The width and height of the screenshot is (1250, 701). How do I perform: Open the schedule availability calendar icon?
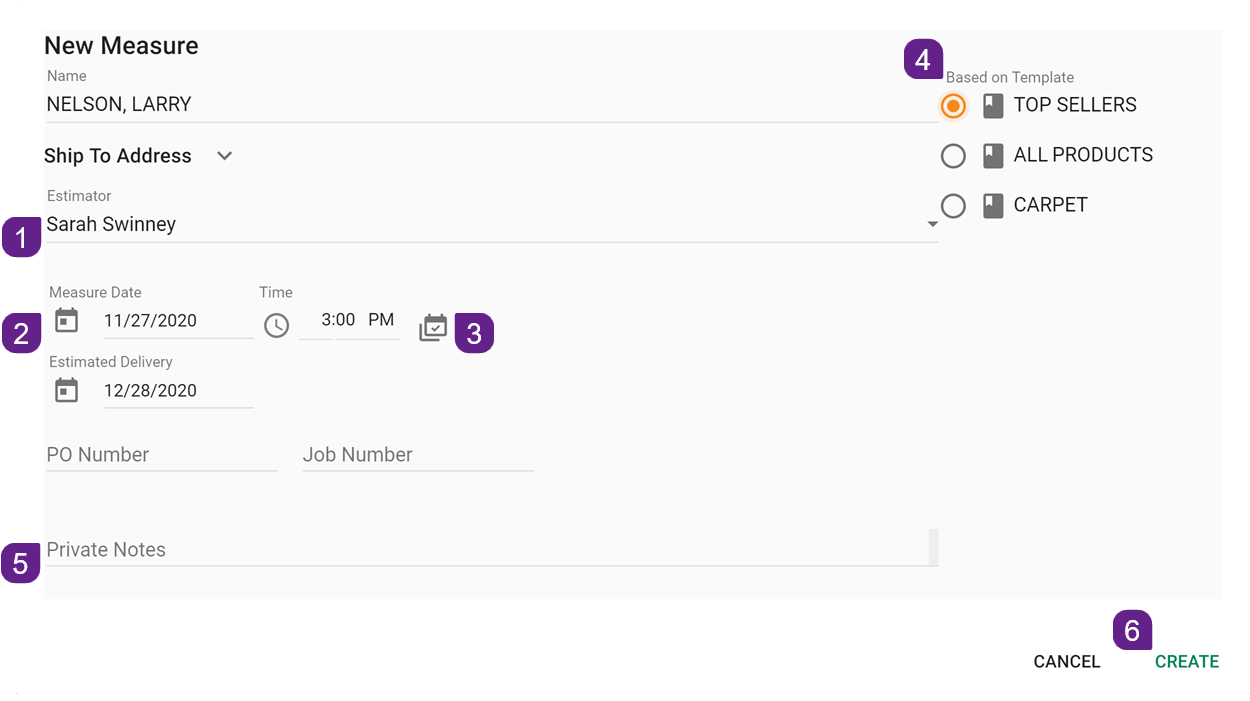point(433,327)
